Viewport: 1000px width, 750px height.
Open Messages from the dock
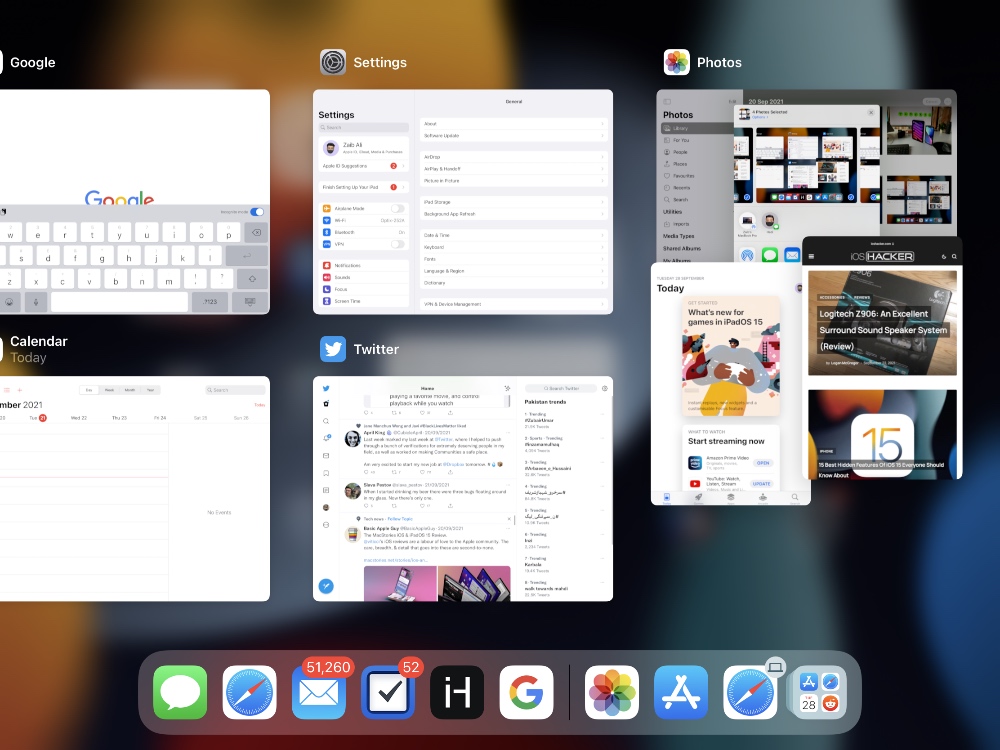click(x=180, y=692)
